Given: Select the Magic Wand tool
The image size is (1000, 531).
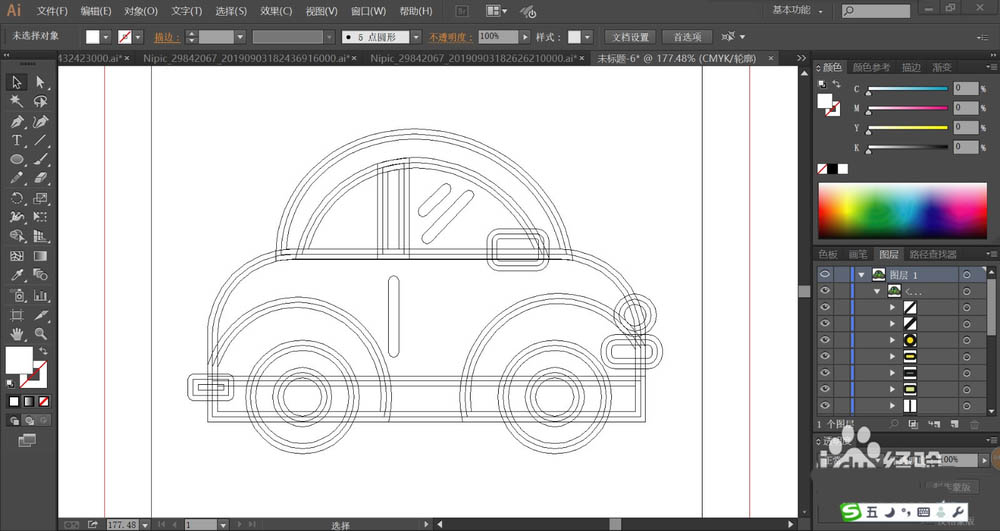Looking at the screenshot, I should tap(17, 101).
